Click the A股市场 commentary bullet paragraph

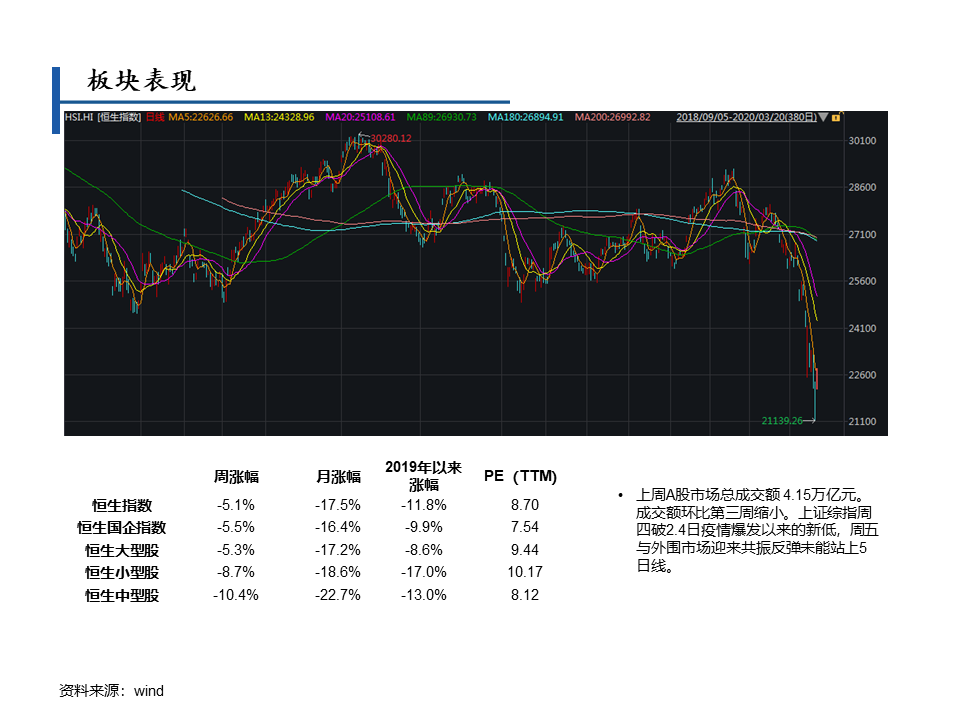pyautogui.click(x=757, y=530)
